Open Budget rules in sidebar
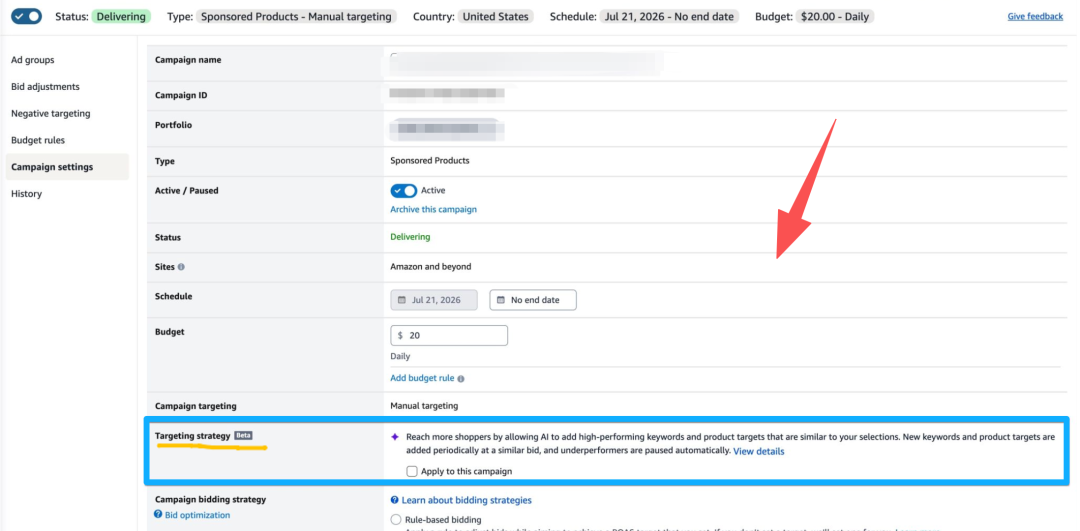The height and width of the screenshot is (531, 1080). (x=38, y=140)
